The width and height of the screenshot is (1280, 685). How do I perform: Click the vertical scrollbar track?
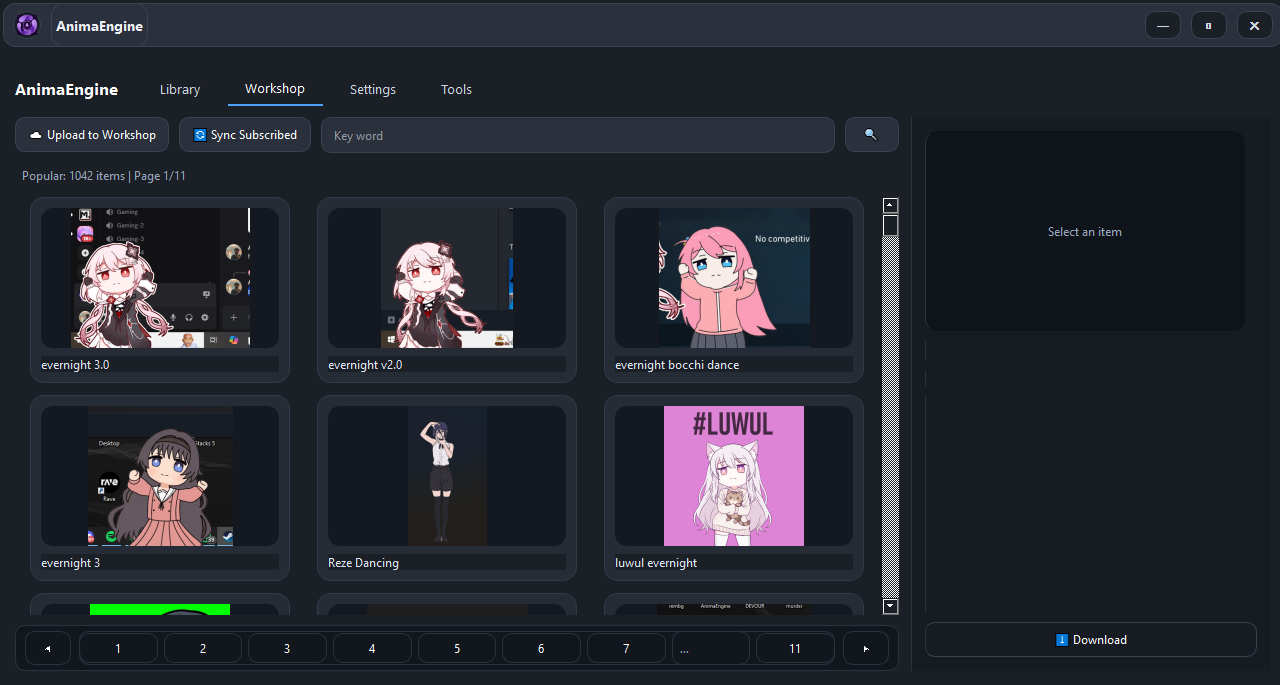point(890,420)
